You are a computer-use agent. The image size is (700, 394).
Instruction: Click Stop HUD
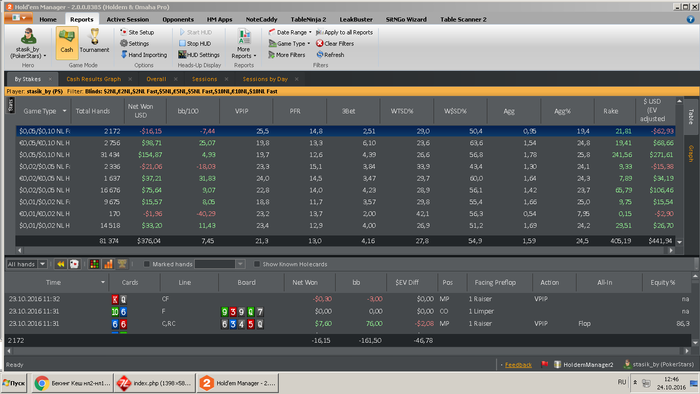coord(195,43)
